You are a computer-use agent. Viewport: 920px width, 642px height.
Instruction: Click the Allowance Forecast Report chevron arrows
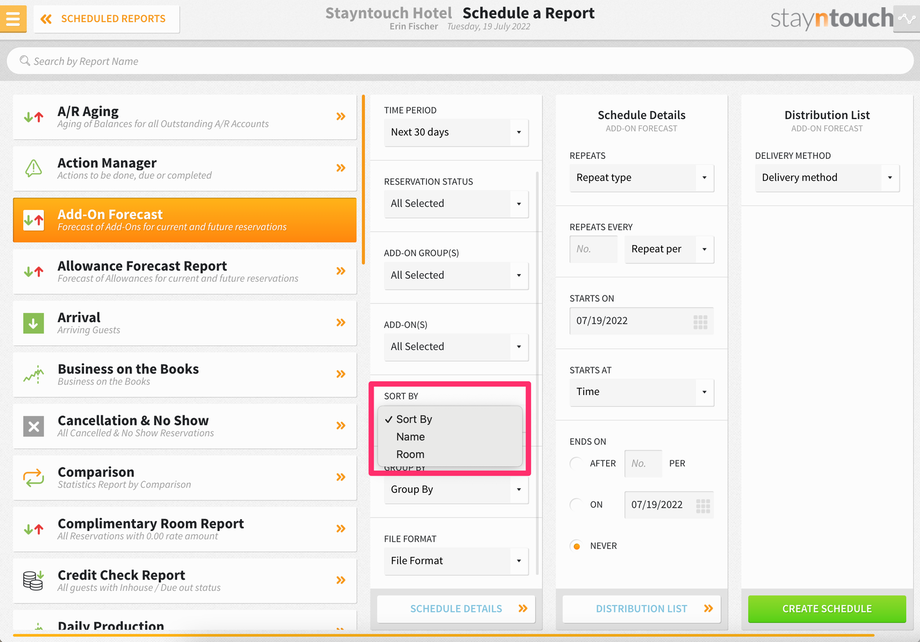[341, 271]
